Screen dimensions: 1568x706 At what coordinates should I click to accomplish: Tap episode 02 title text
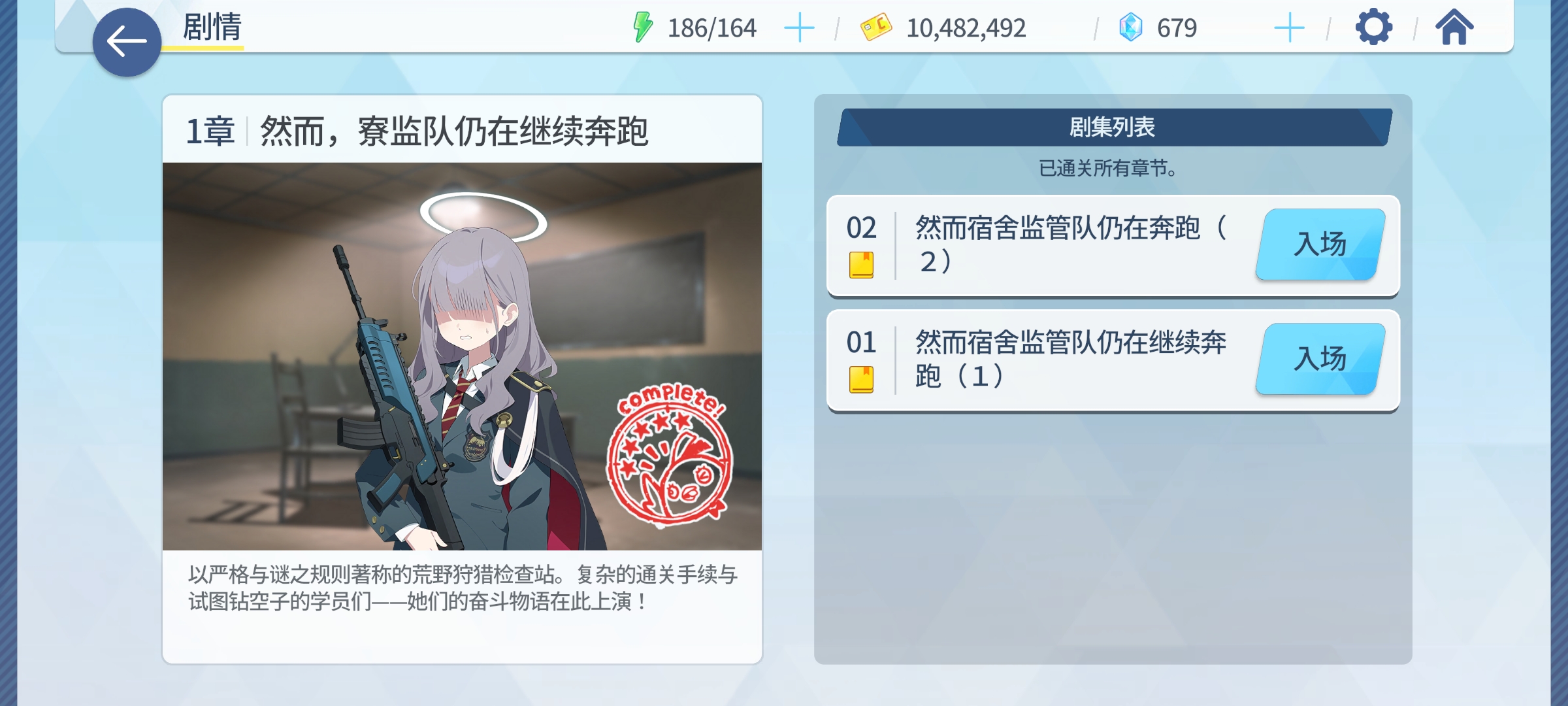(x=1071, y=244)
